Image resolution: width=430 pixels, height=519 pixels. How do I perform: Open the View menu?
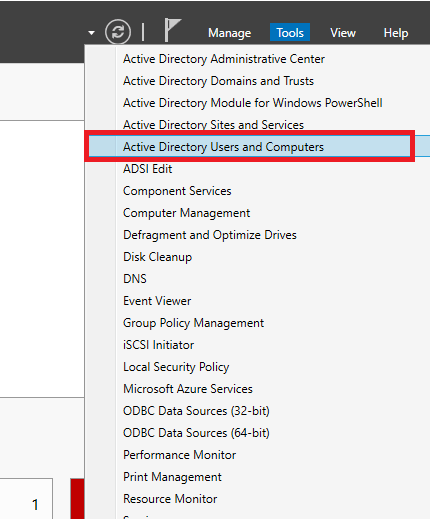[x=343, y=33]
